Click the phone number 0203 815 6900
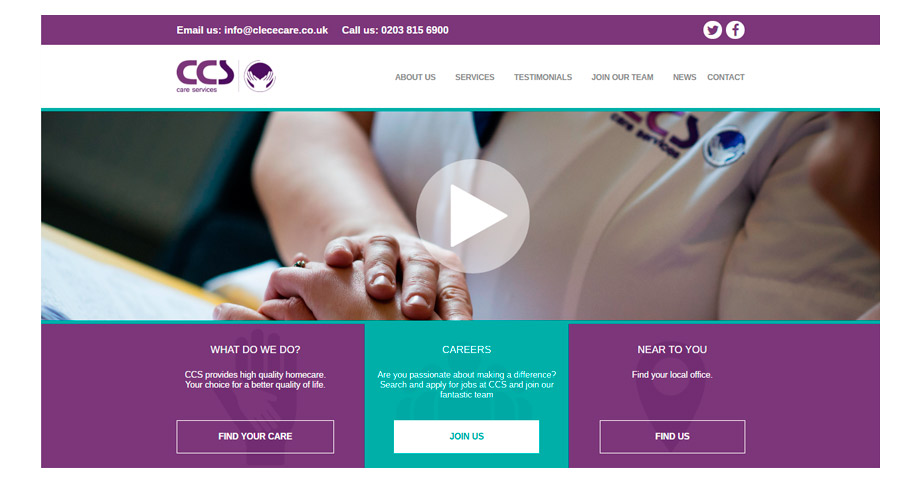Image resolution: width=924 pixels, height=480 pixels. click(x=414, y=30)
